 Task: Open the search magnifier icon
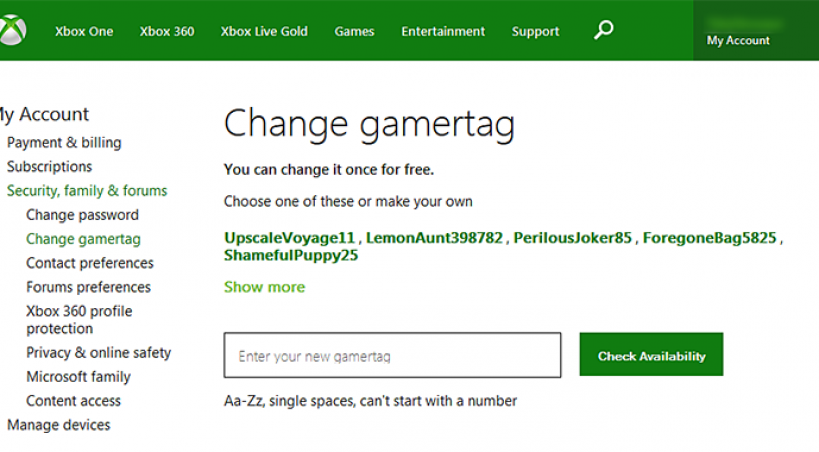603,30
